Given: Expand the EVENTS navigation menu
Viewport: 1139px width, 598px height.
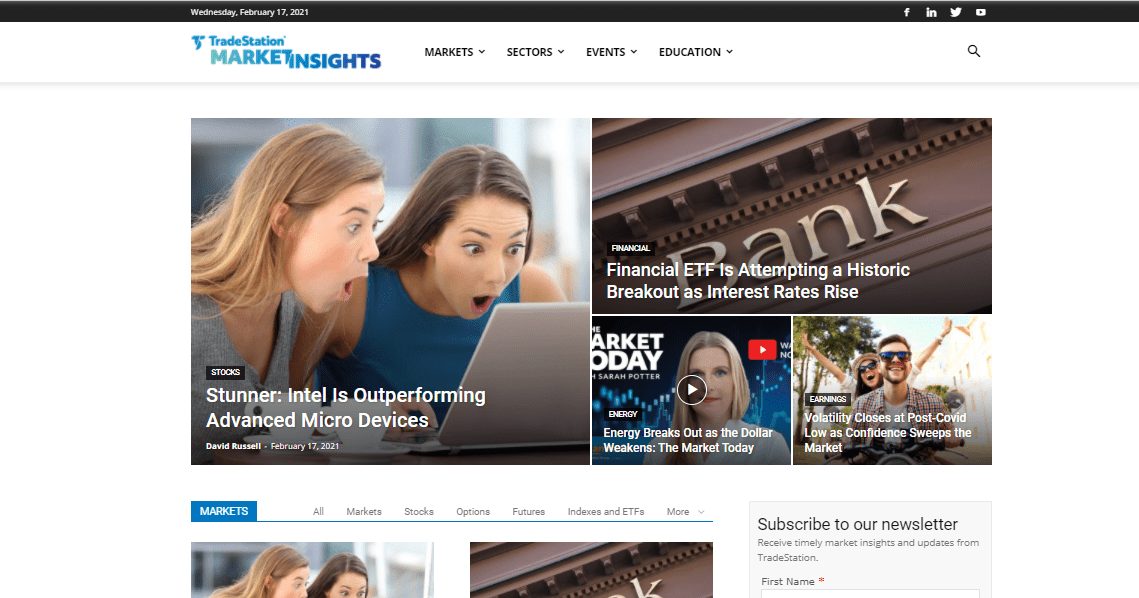Looking at the screenshot, I should [x=612, y=52].
